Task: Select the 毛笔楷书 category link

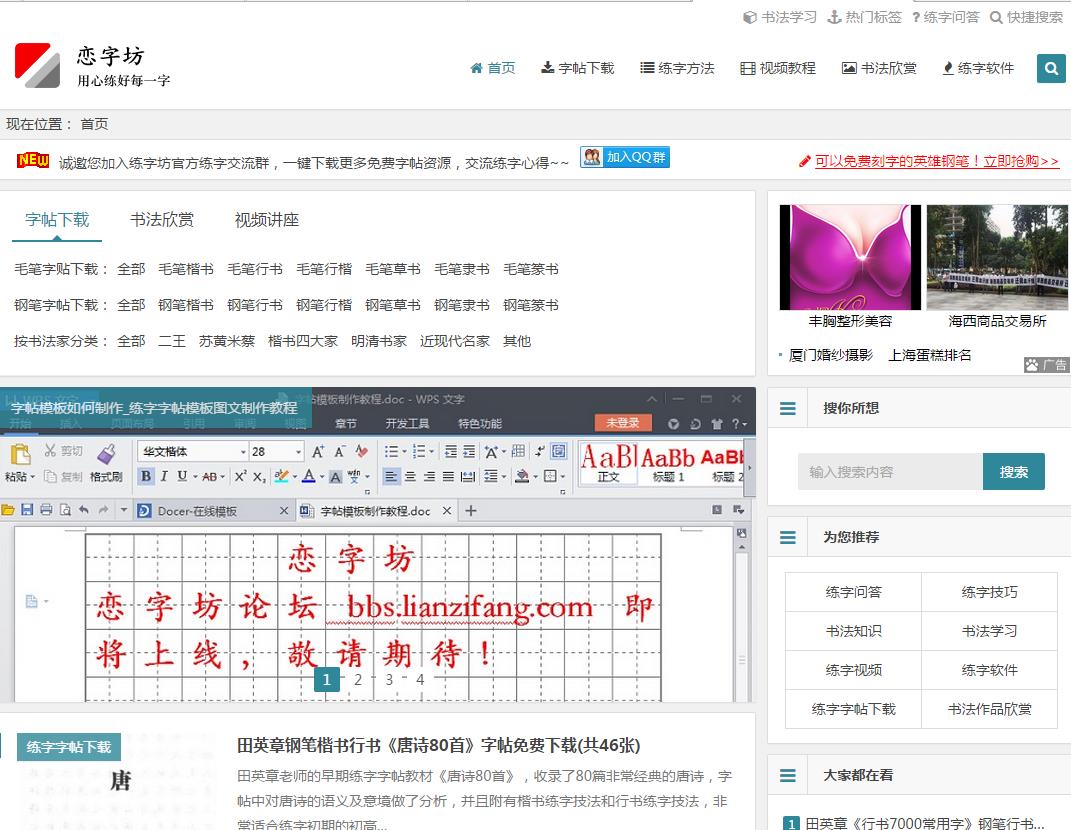Action: [186, 269]
